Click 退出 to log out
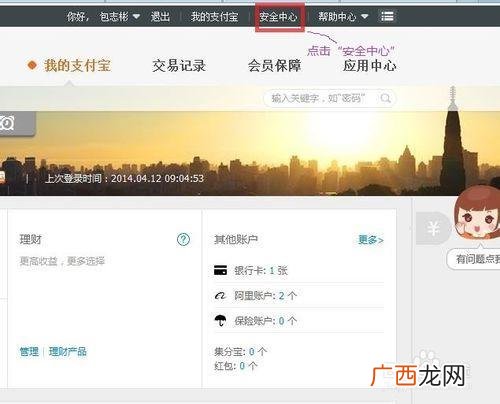The width and height of the screenshot is (500, 404). 160,16
